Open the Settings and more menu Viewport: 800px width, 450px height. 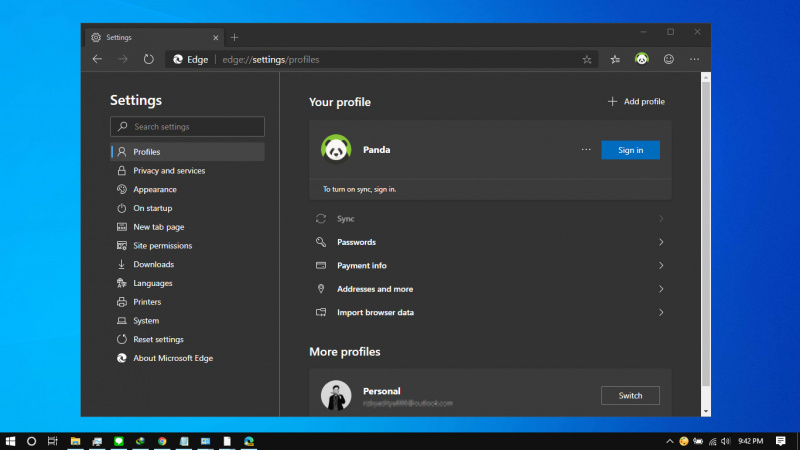point(695,60)
